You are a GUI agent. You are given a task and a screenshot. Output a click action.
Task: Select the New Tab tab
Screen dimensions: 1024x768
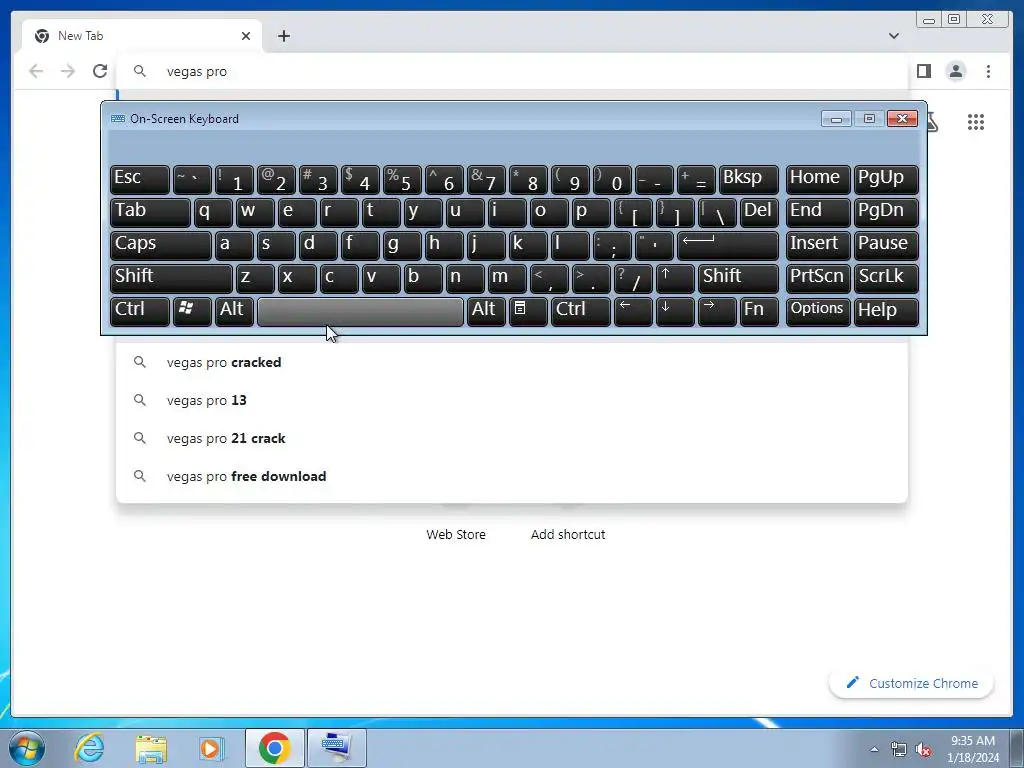(142, 36)
